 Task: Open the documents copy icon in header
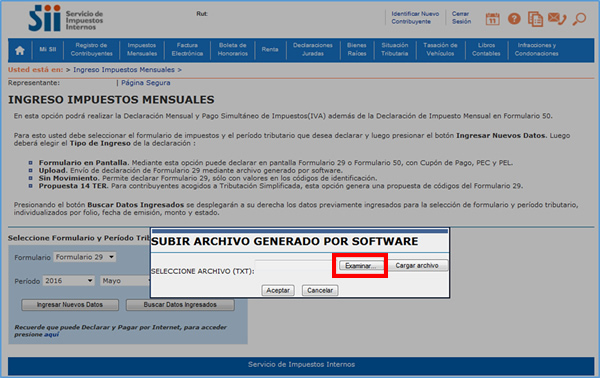click(535, 19)
